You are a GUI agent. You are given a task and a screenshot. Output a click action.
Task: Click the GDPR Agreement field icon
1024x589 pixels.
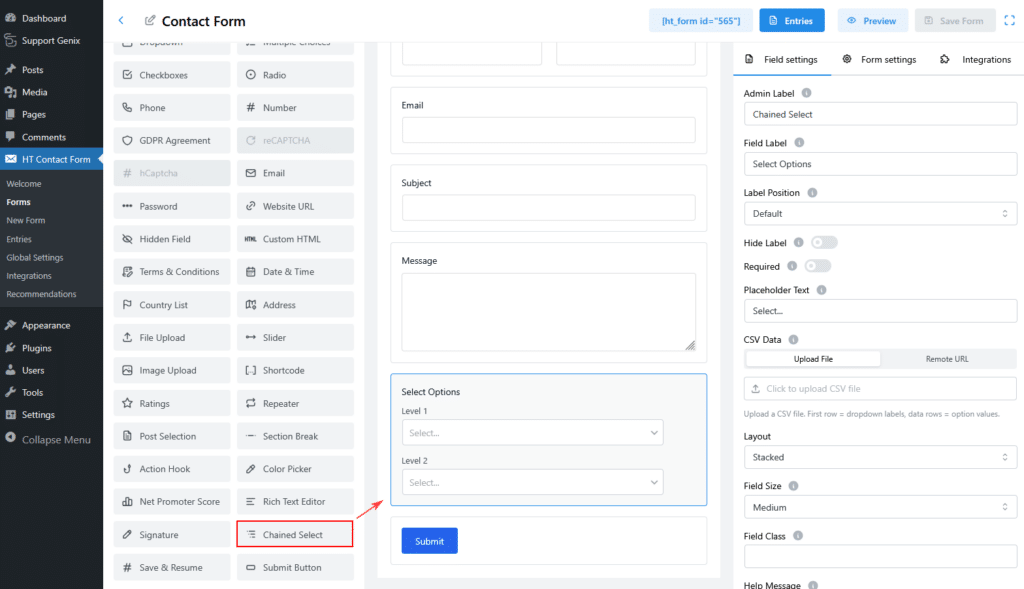coord(171,140)
